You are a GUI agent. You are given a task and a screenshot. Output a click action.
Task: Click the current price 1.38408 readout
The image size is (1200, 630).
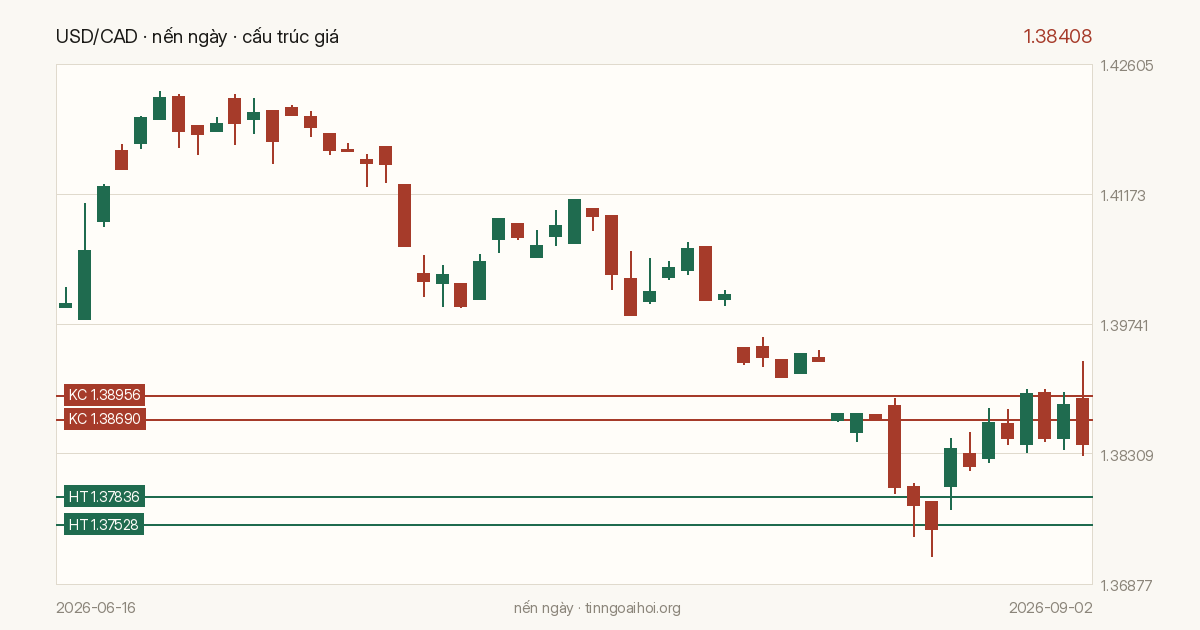click(x=1057, y=37)
